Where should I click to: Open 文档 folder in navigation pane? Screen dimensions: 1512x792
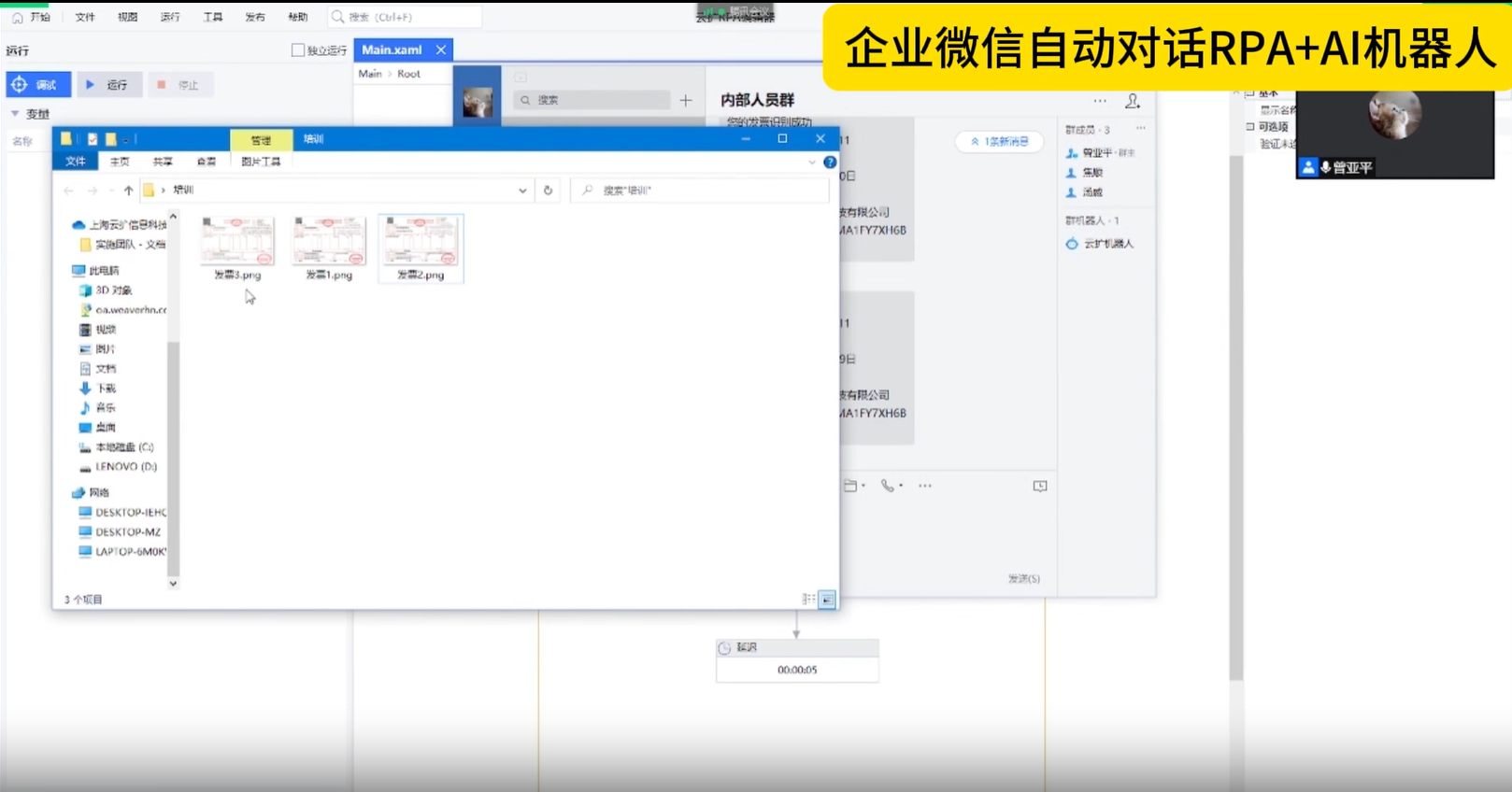point(98,369)
